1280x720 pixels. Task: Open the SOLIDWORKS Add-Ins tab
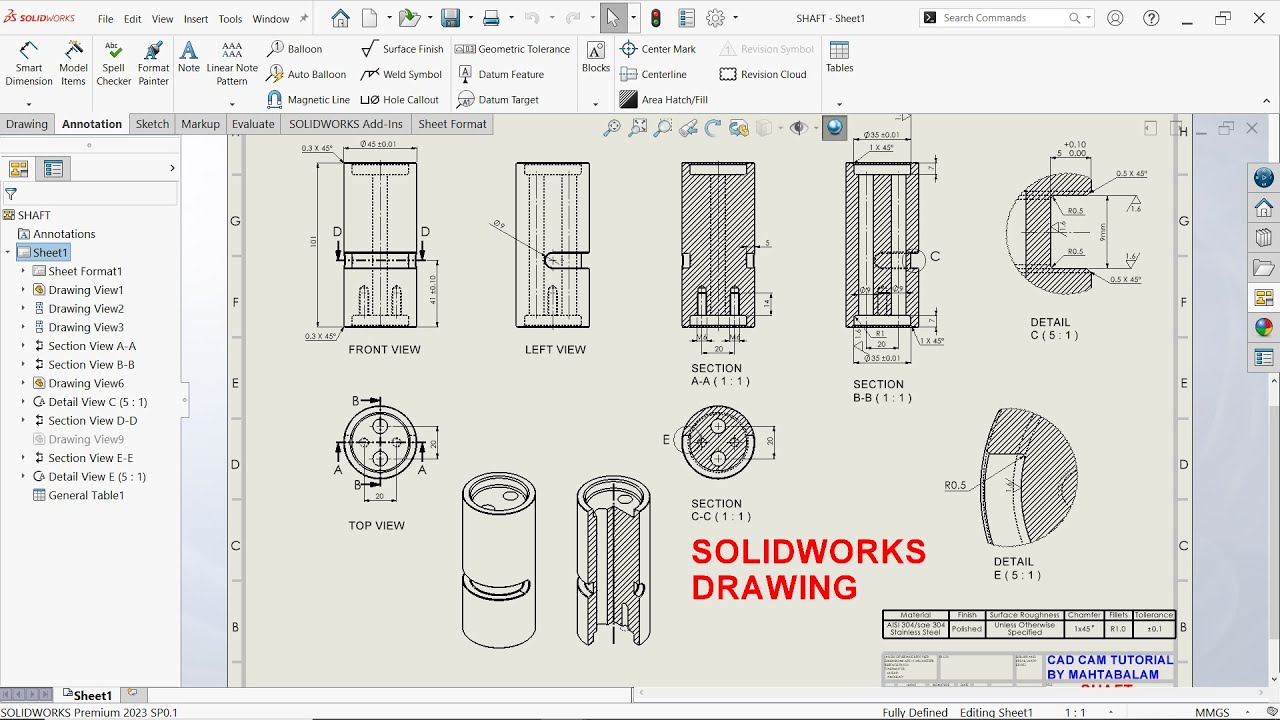(x=346, y=124)
